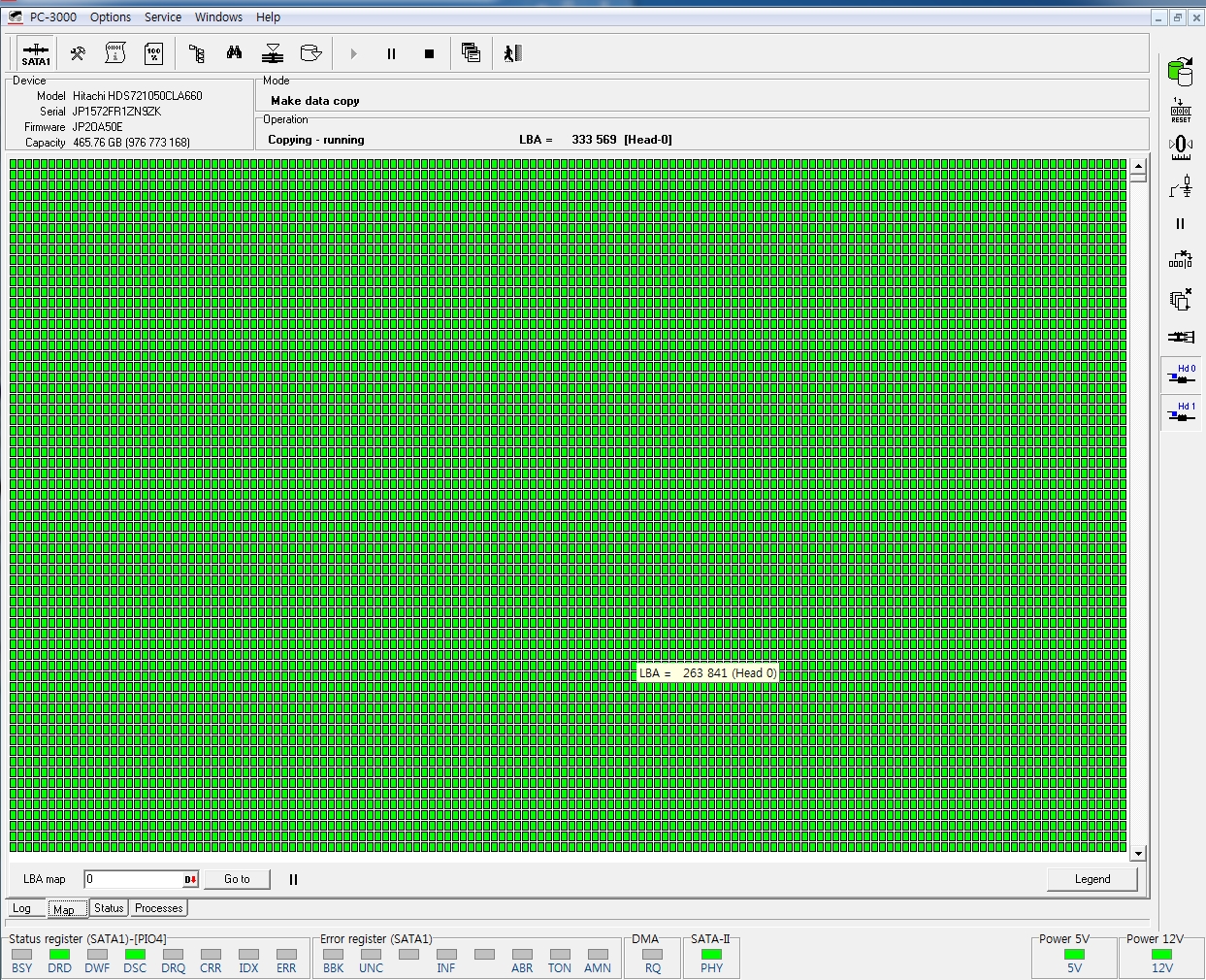Click the map scrollbar down arrow

coord(1138,854)
